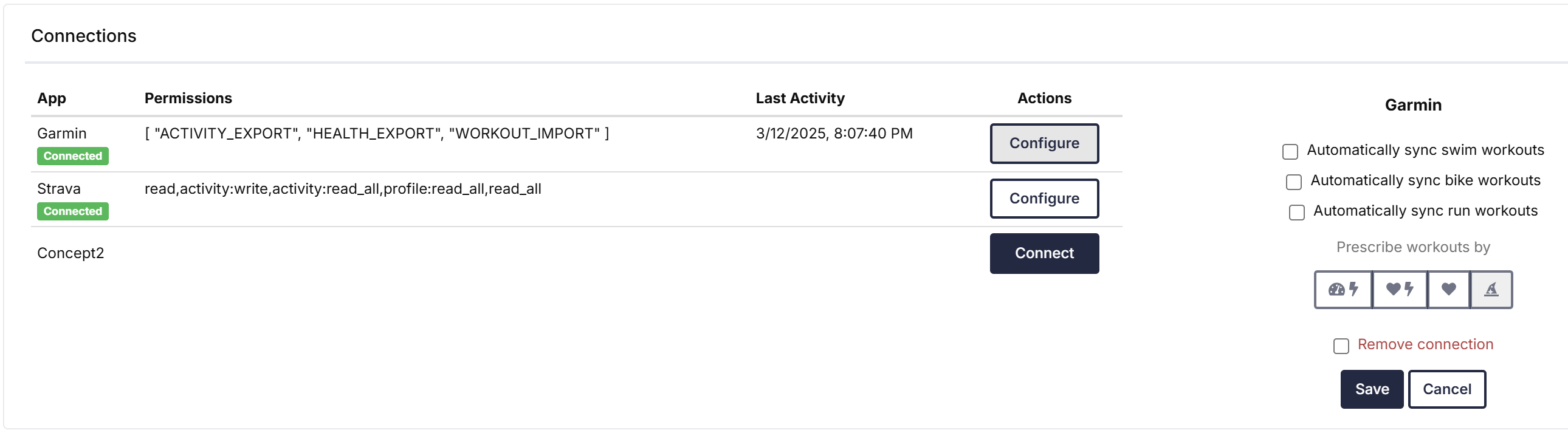Click Garmin's last activity timestamp
This screenshot has height=430, width=1568.
pos(834,134)
